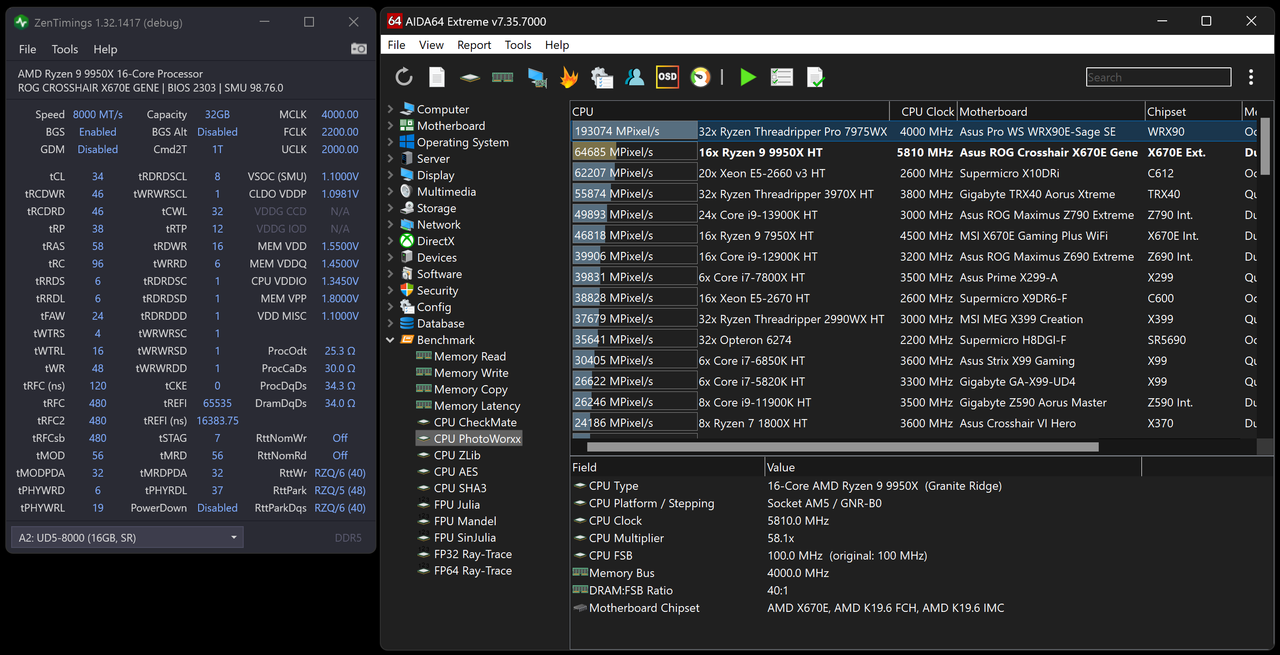This screenshot has width=1280, height=655.
Task: Click the page with green checkmark icon
Action: pyautogui.click(x=815, y=77)
